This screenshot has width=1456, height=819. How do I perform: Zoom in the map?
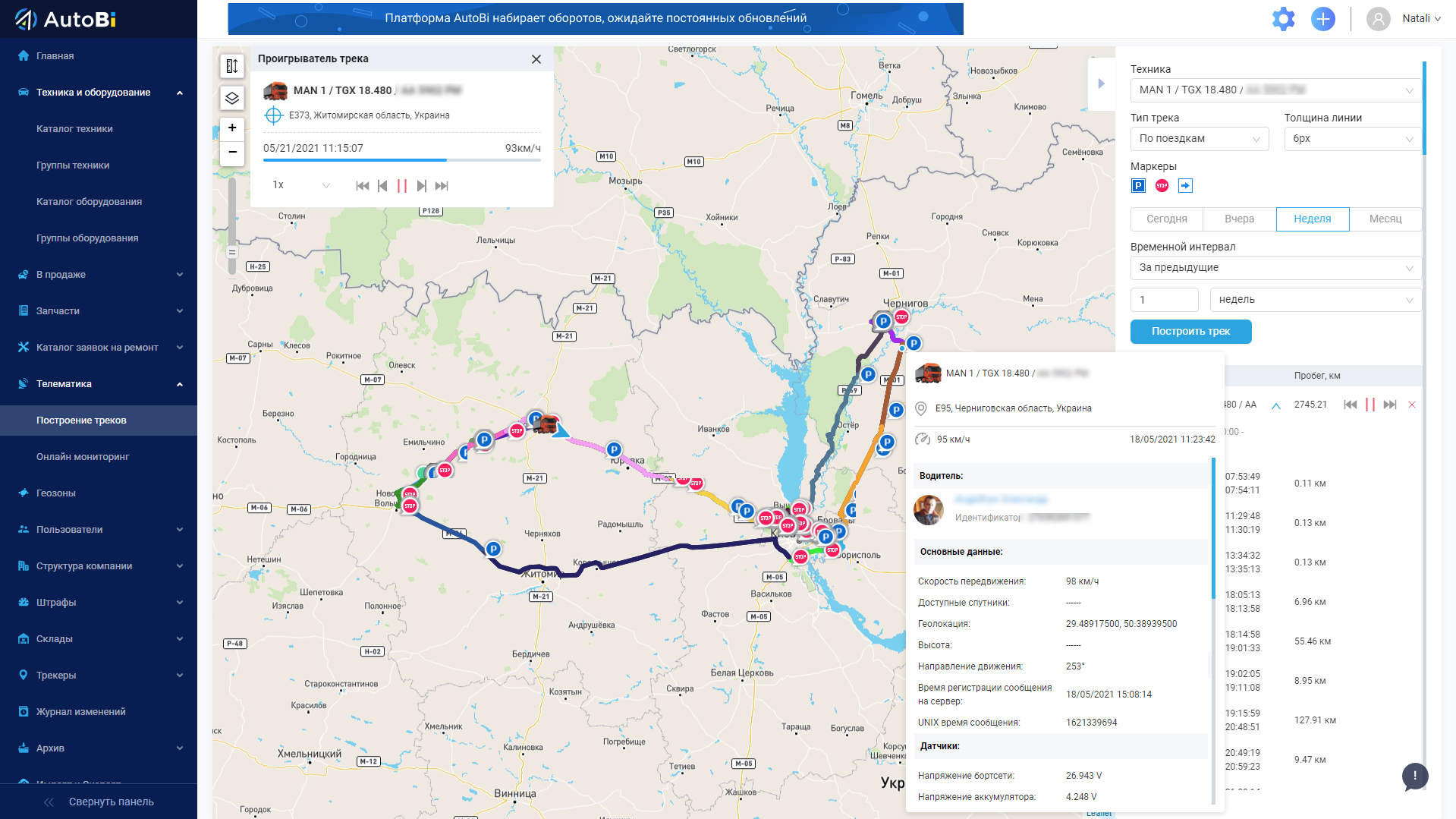(232, 128)
